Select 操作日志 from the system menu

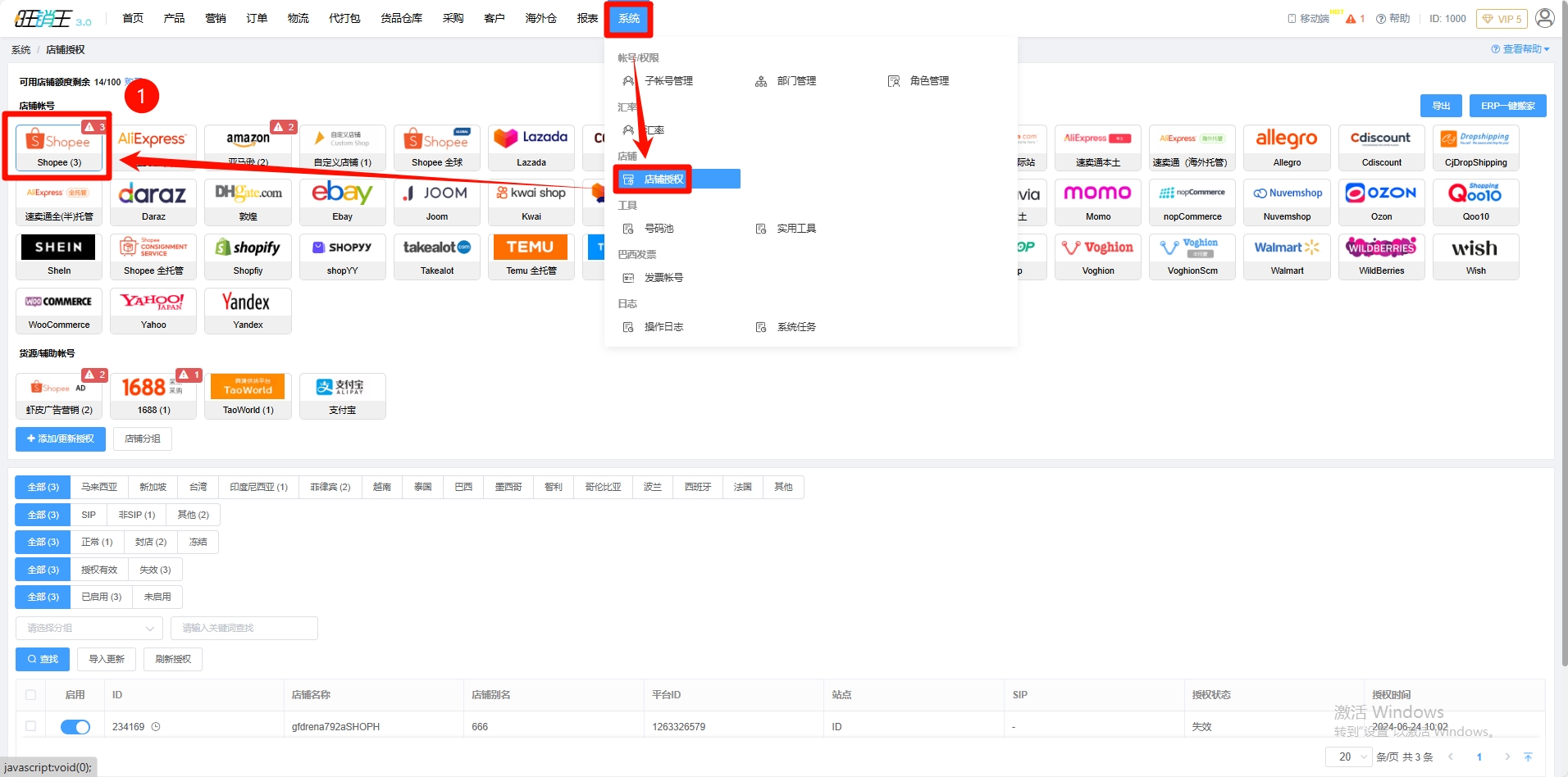tap(663, 327)
